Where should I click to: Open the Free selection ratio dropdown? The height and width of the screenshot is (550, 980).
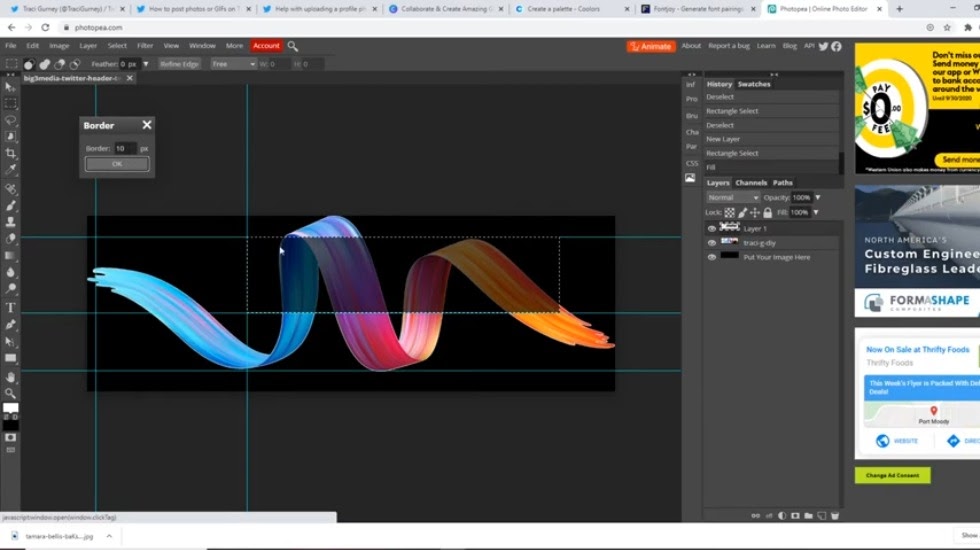[232, 64]
